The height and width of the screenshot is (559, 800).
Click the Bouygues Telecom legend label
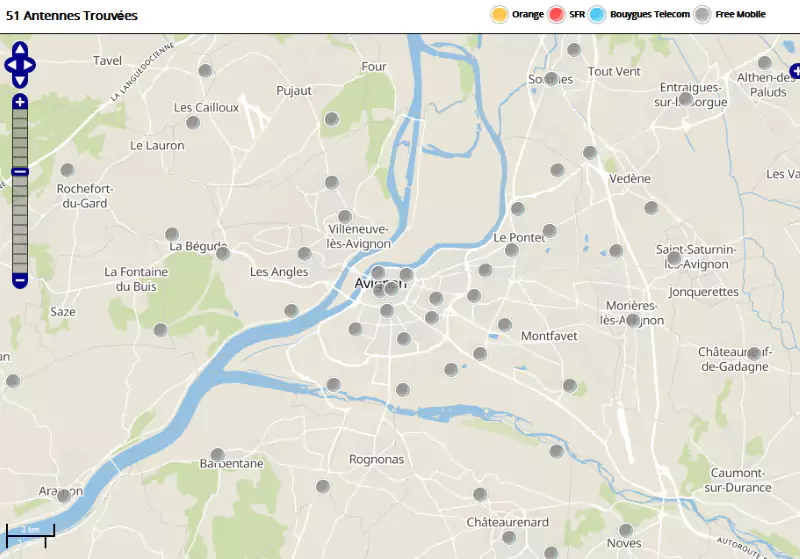pos(650,14)
